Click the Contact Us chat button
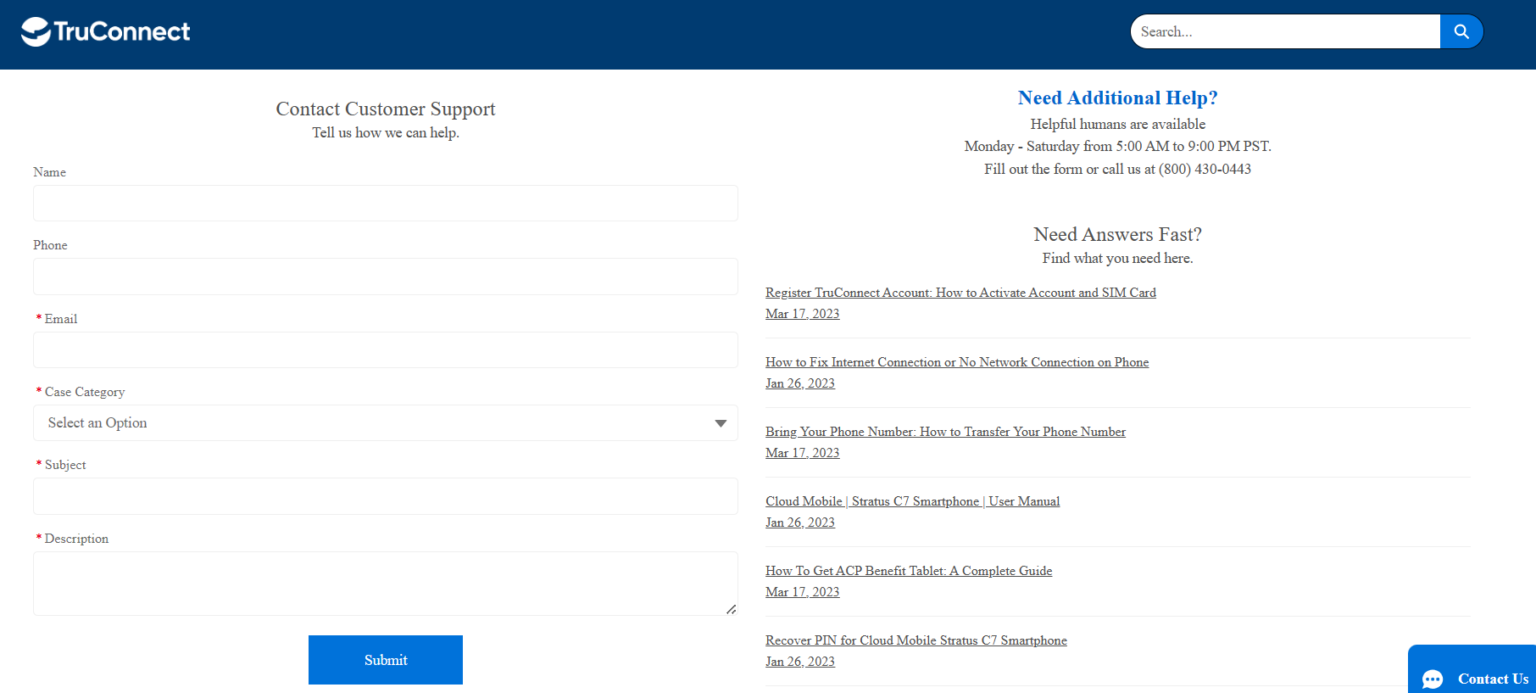This screenshot has height=693, width=1536. click(x=1472, y=670)
